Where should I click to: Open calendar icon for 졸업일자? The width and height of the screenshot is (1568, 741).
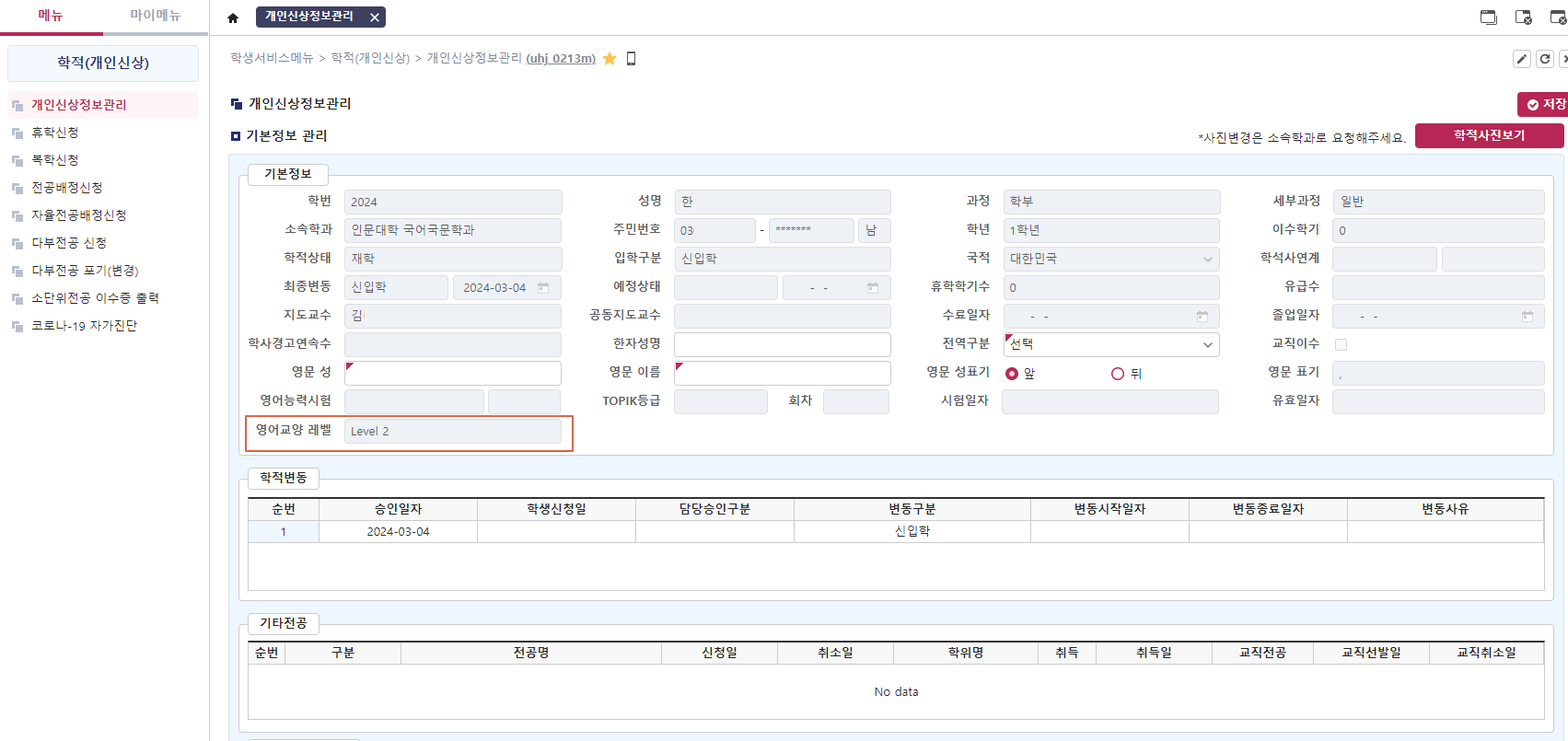(1527, 317)
